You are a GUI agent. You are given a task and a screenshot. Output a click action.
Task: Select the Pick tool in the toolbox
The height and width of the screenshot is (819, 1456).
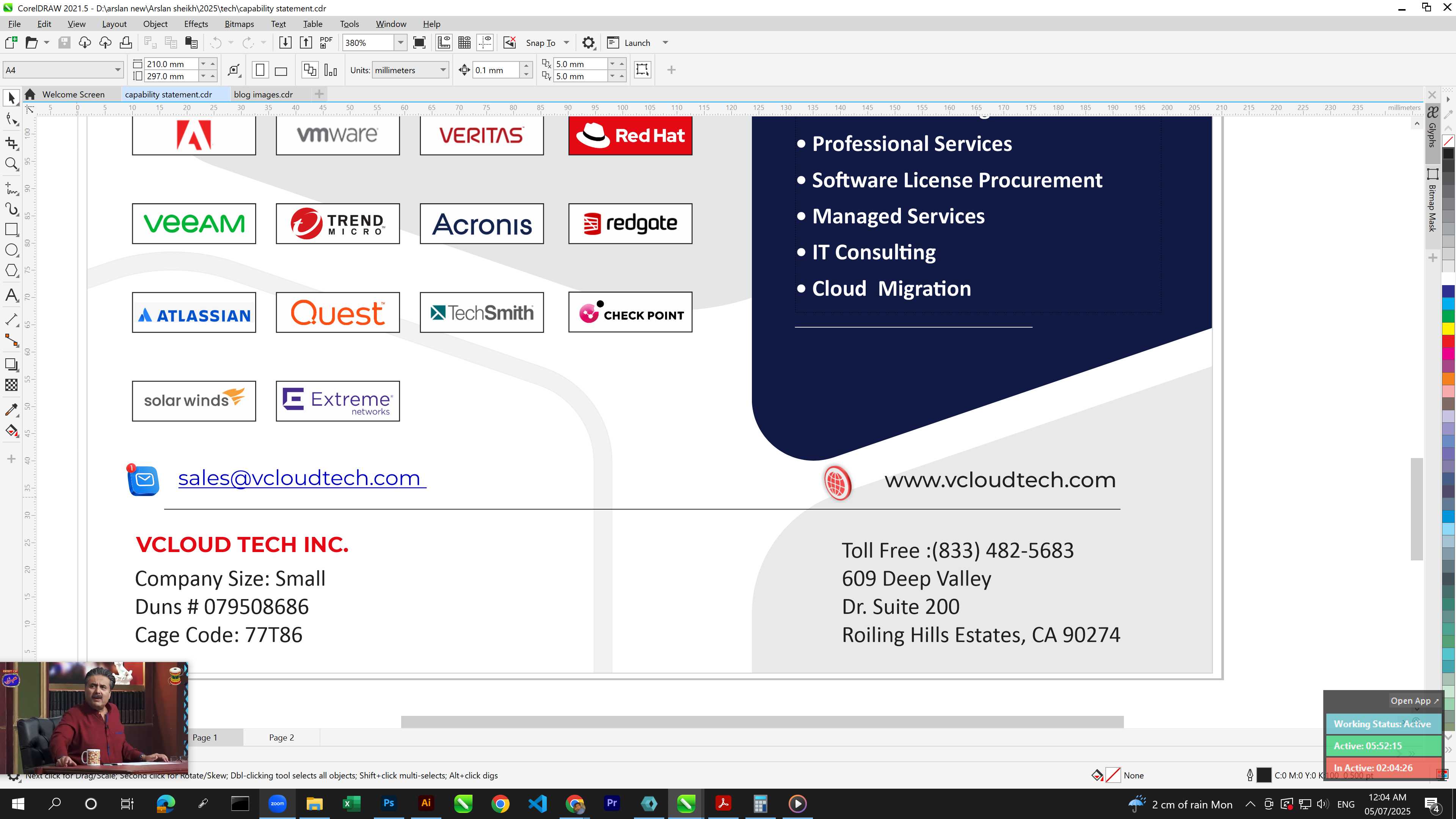11,98
